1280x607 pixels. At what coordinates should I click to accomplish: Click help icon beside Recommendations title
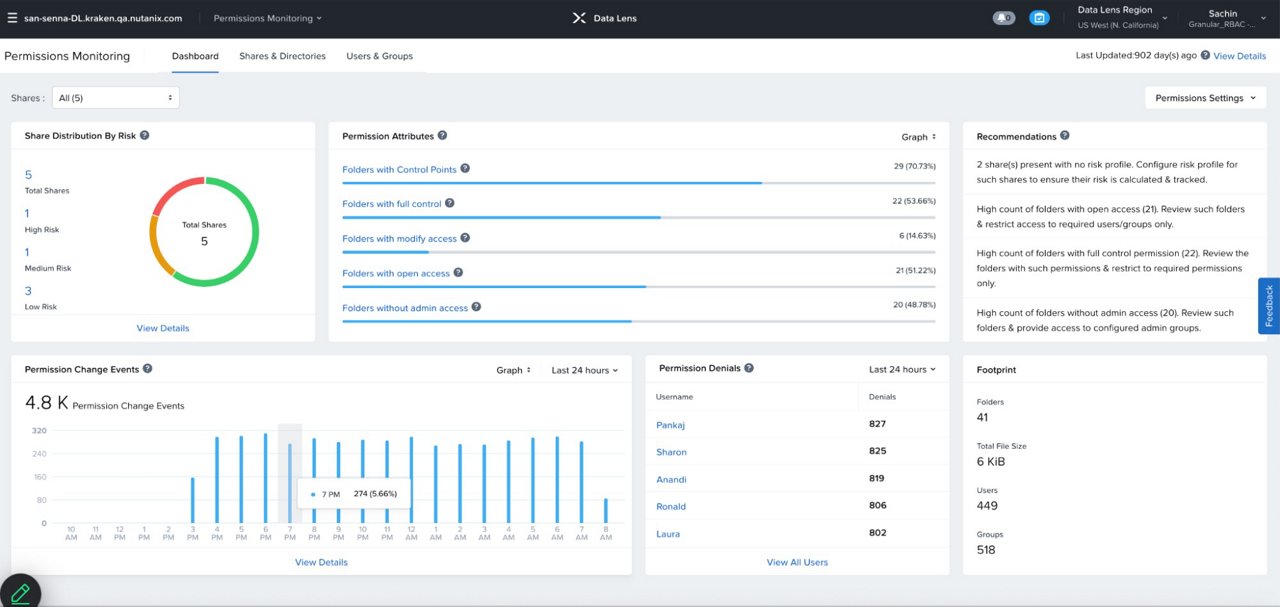pyautogui.click(x=1065, y=135)
